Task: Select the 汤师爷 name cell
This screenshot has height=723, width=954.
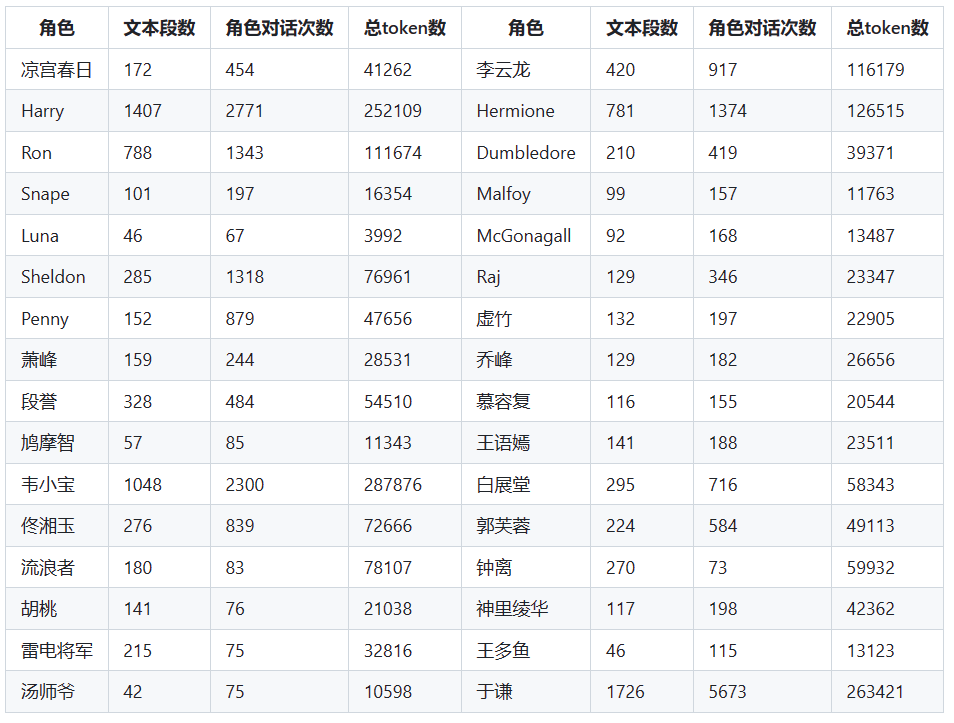Action: coord(57,691)
